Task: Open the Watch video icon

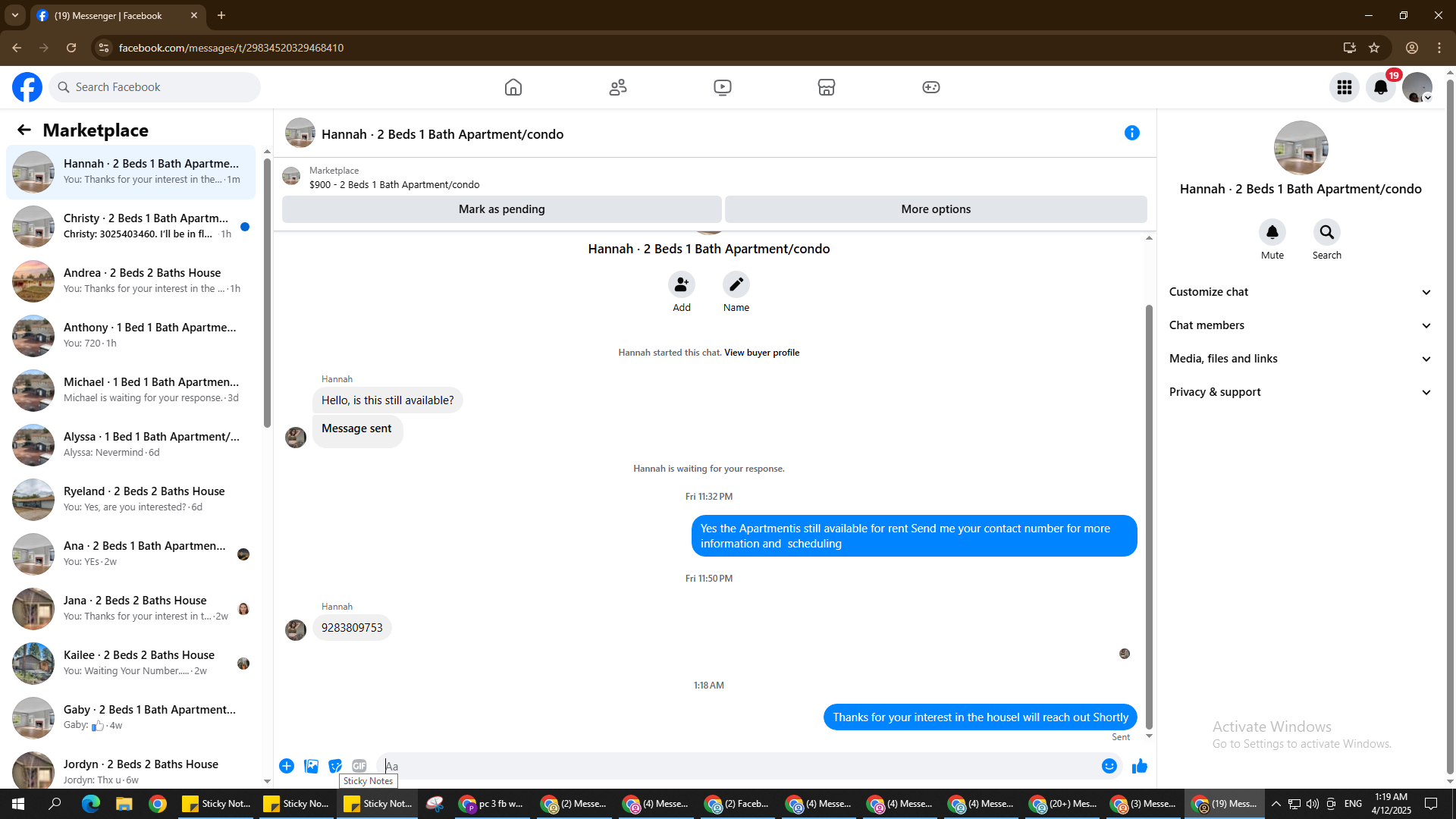Action: (723, 87)
